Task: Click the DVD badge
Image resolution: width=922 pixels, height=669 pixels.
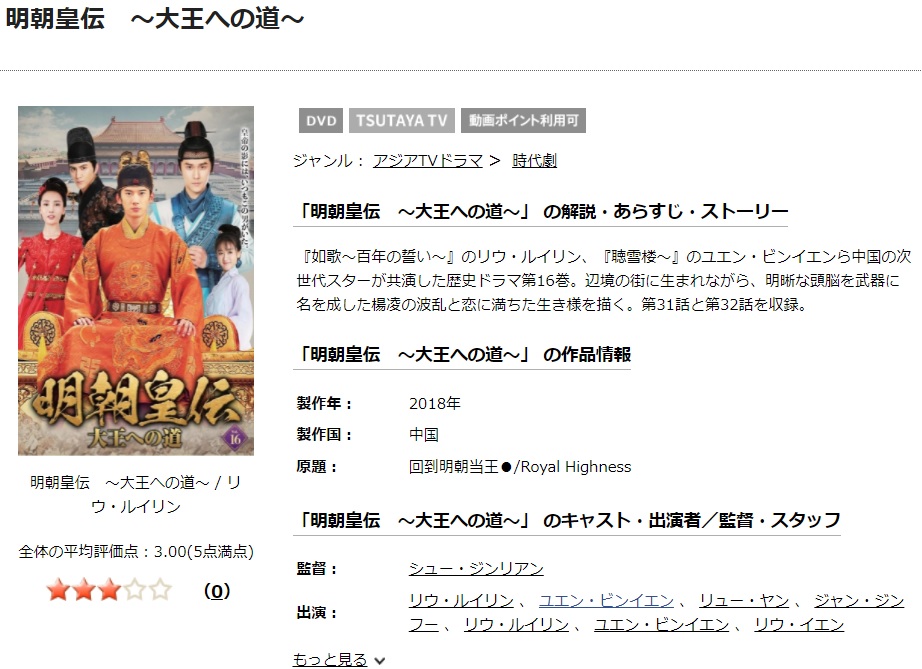Action: (320, 121)
